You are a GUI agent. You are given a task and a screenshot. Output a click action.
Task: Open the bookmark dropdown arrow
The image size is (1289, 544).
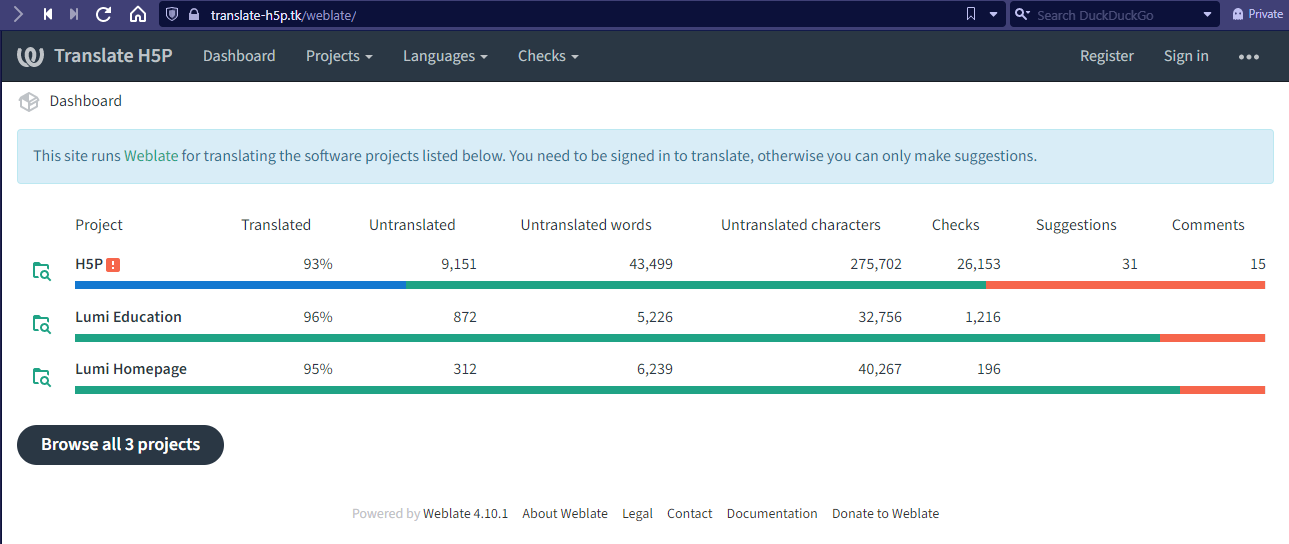993,14
